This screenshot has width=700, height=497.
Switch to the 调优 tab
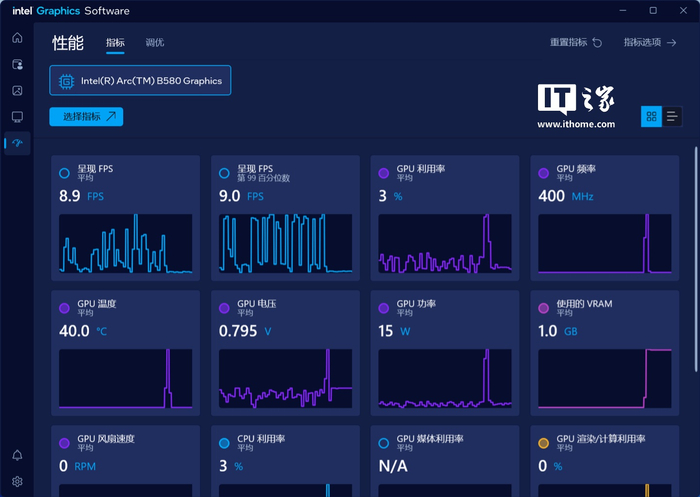pos(155,43)
